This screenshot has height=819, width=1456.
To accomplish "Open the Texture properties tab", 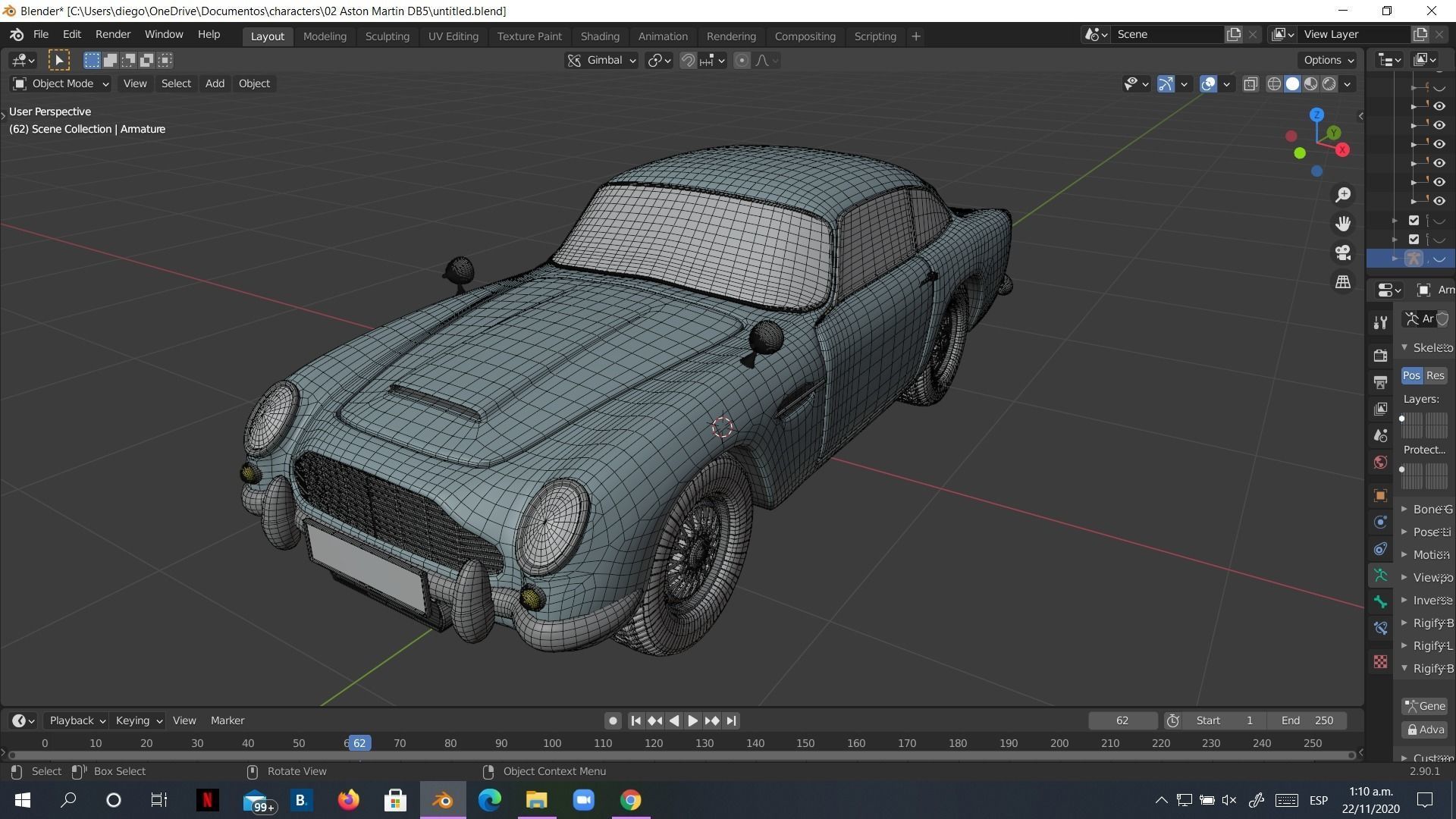I will pos(1380,662).
